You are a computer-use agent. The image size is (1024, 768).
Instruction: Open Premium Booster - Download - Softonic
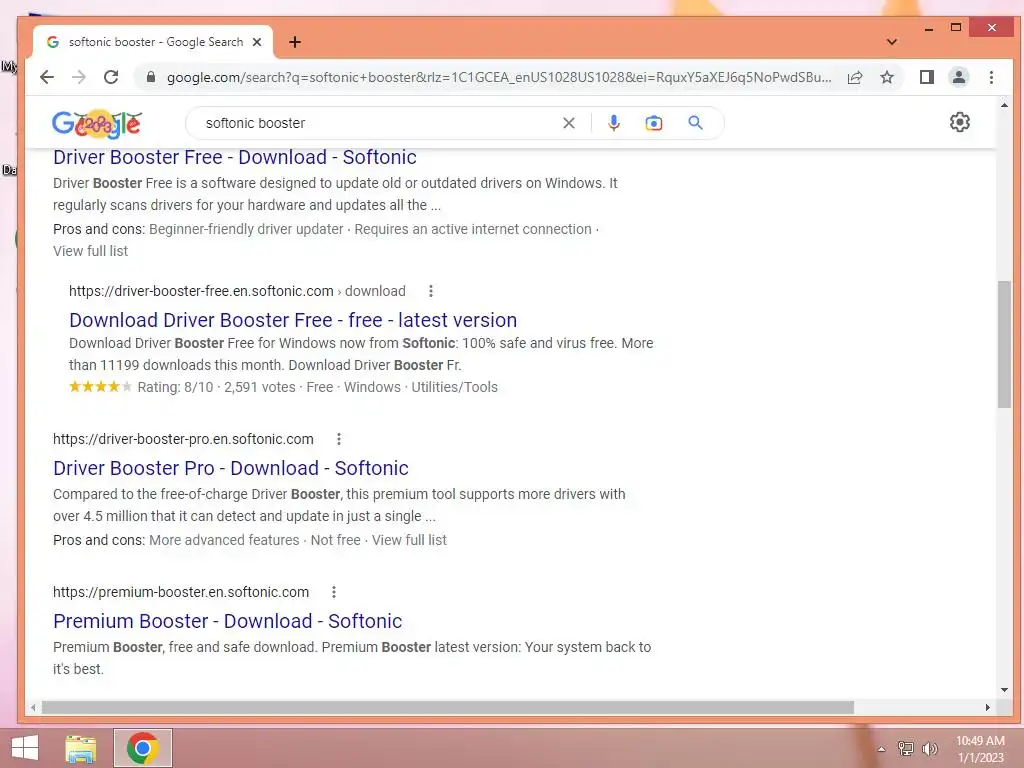coord(227,621)
